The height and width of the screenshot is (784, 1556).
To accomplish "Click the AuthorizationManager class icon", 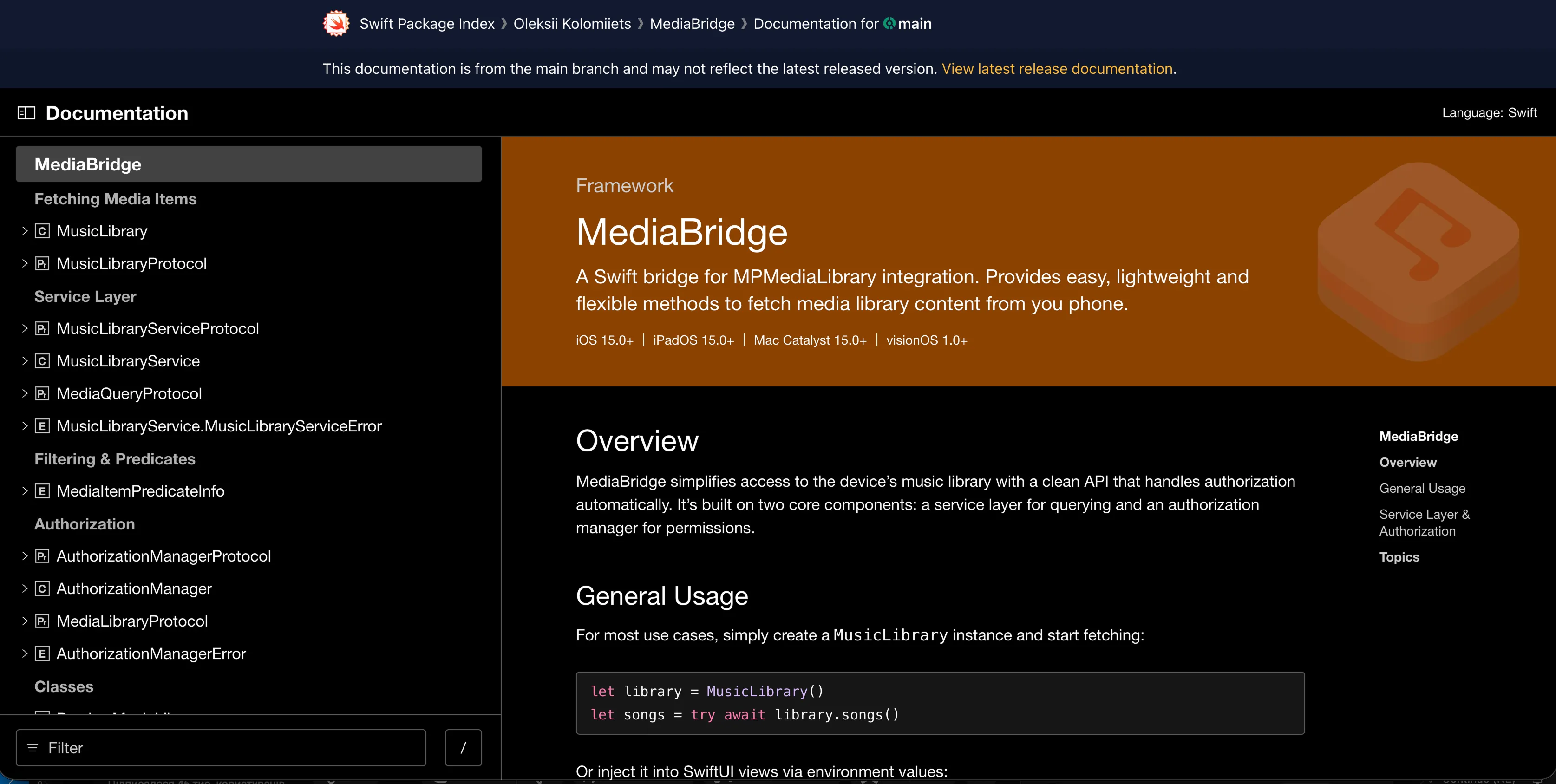I will click(42, 589).
